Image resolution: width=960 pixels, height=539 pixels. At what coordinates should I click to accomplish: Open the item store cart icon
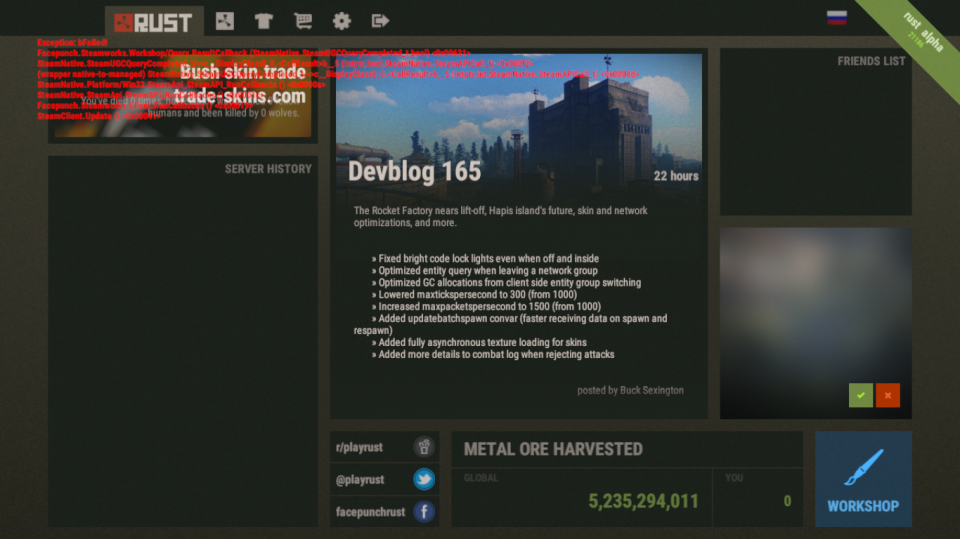pyautogui.click(x=302, y=21)
